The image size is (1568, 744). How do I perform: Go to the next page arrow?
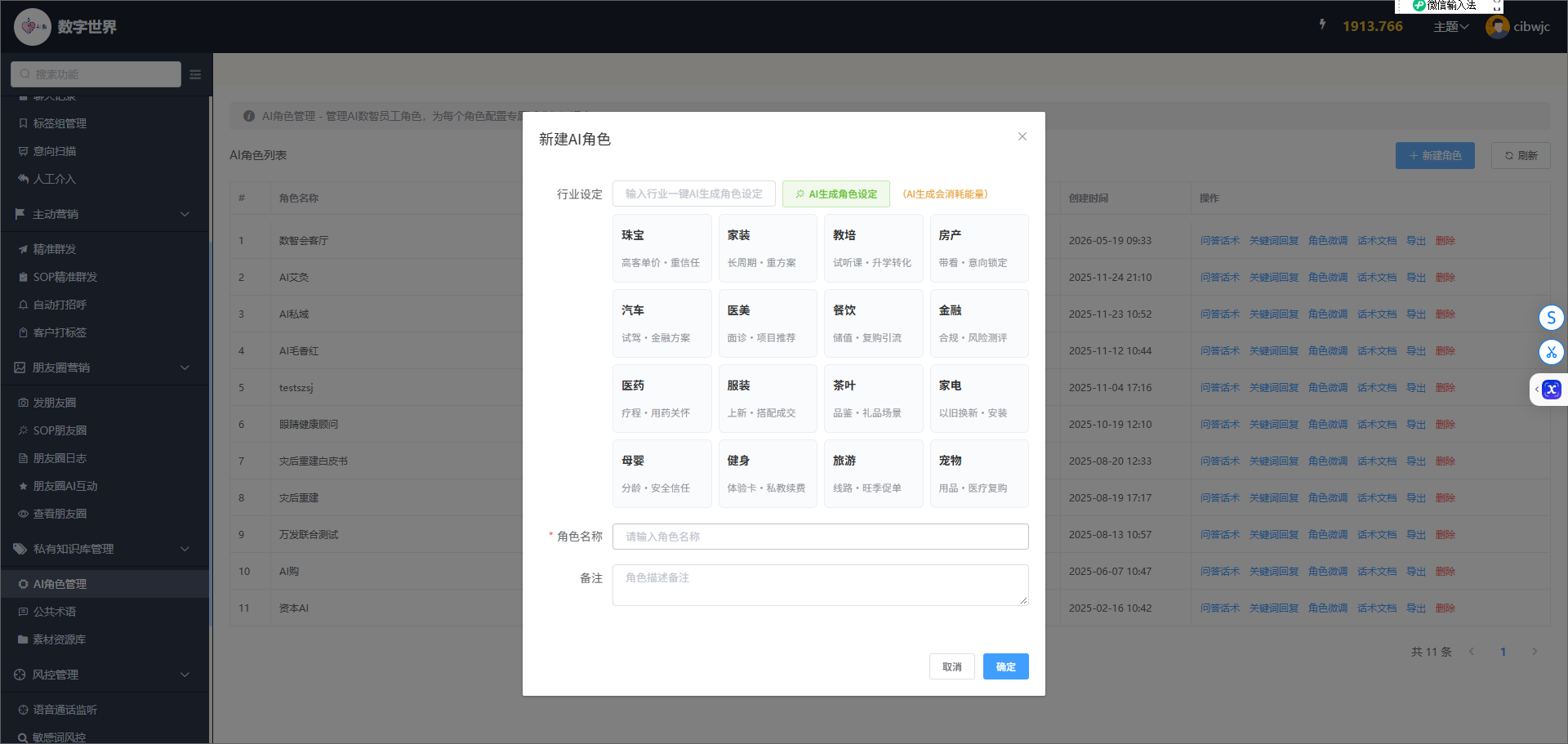pos(1535,652)
